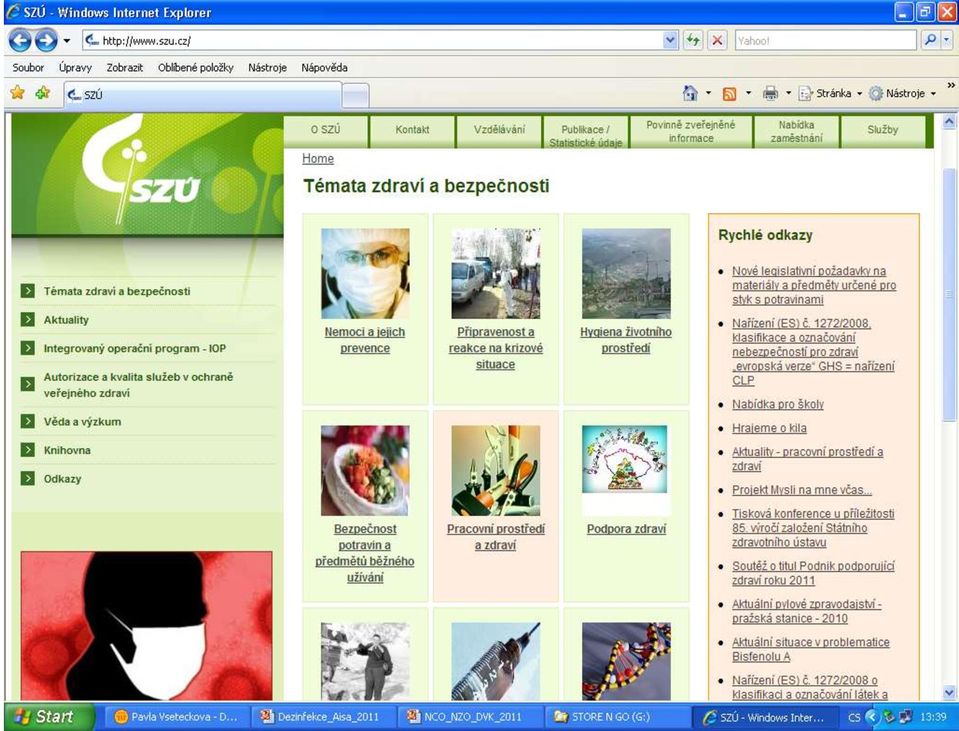
Task: Switch to Dezinfekce_Aisa_2011 taskbar window
Action: pyautogui.click(x=324, y=717)
